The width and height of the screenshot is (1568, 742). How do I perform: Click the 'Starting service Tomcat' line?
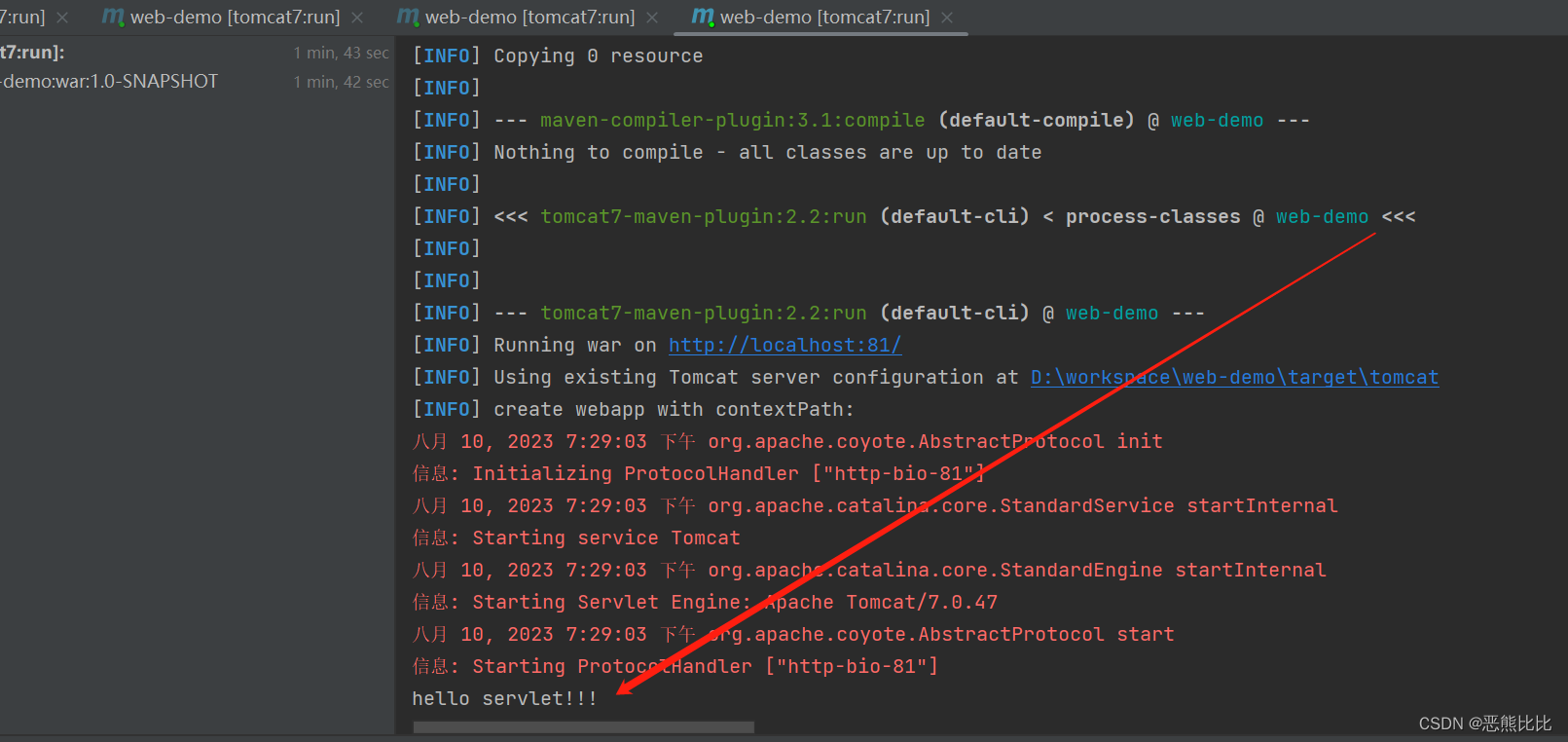point(606,538)
